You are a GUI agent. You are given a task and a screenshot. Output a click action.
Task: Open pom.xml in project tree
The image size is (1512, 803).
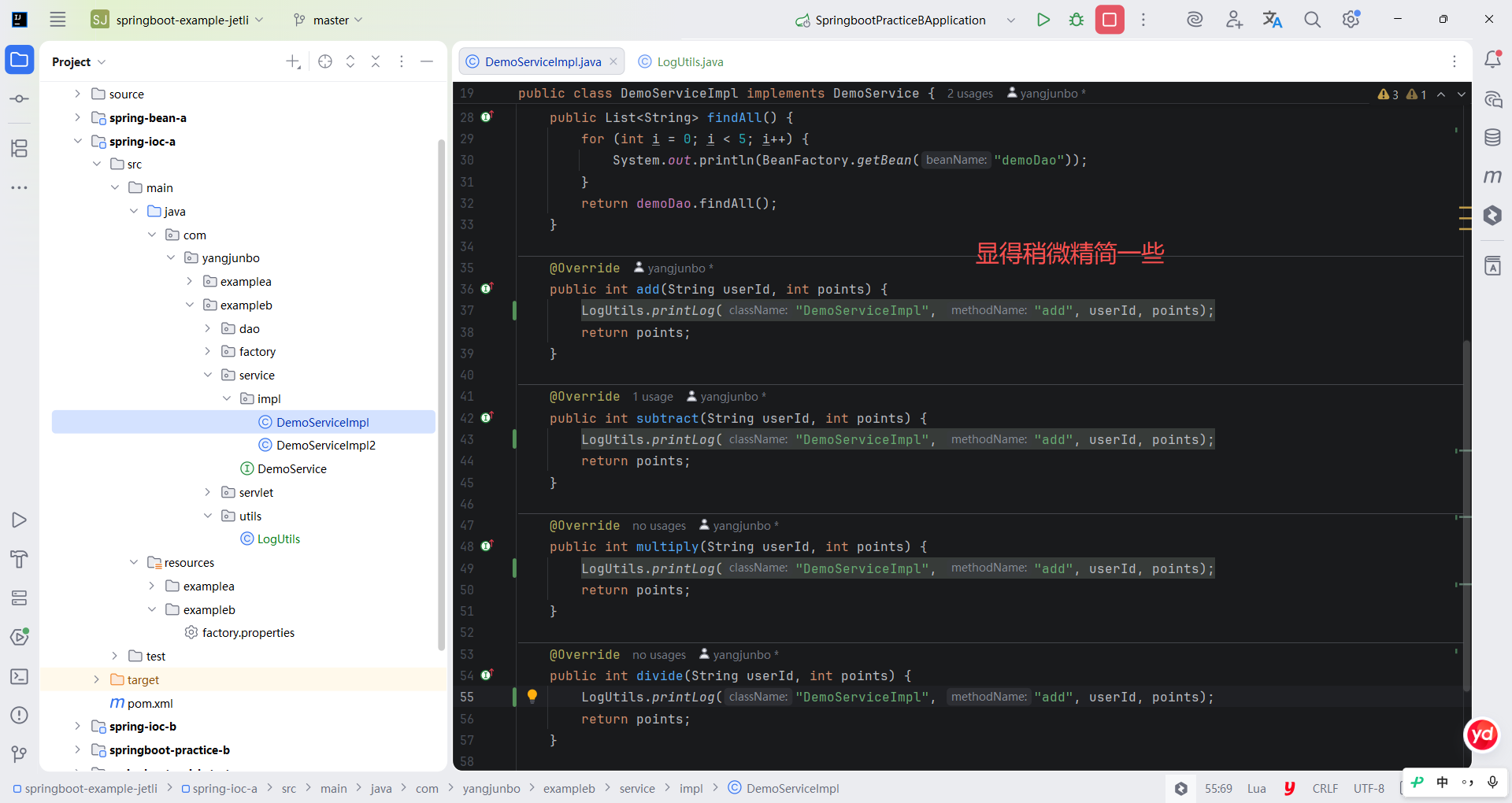tap(150, 703)
